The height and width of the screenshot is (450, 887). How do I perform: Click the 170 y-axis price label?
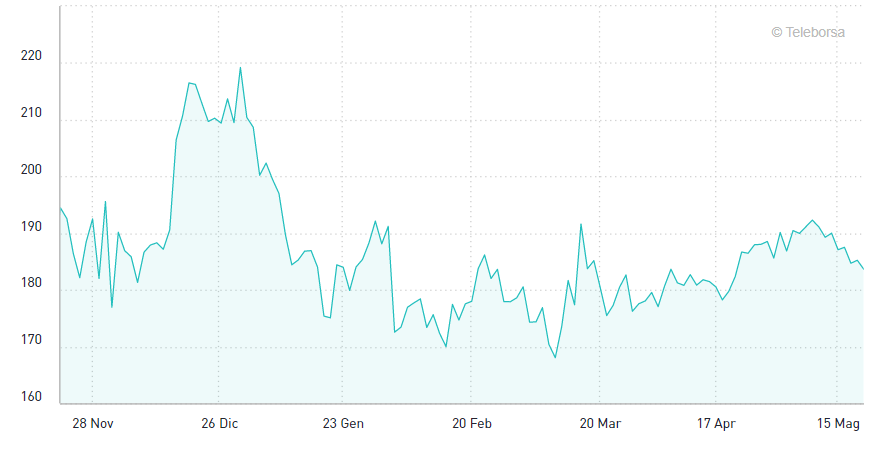[x=31, y=341]
